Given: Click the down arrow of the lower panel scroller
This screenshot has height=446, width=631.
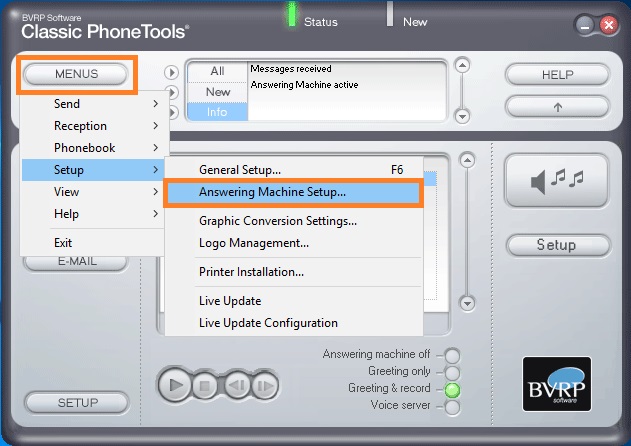Looking at the screenshot, I should coord(467,303).
